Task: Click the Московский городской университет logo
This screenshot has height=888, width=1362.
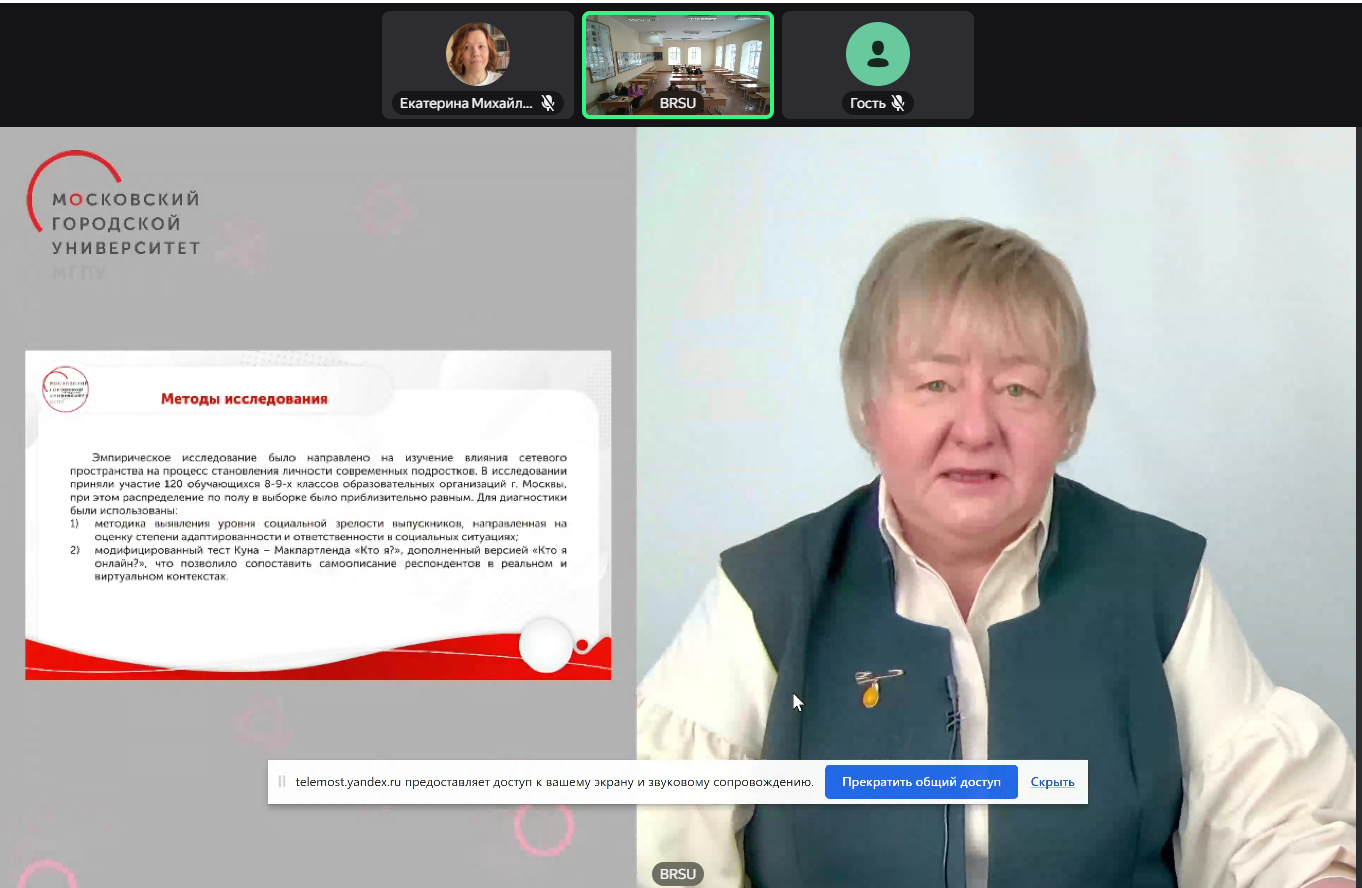Action: coord(113,215)
